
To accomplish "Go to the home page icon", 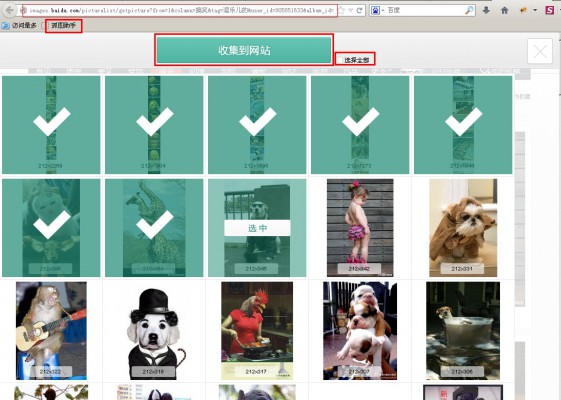I will coord(504,10).
